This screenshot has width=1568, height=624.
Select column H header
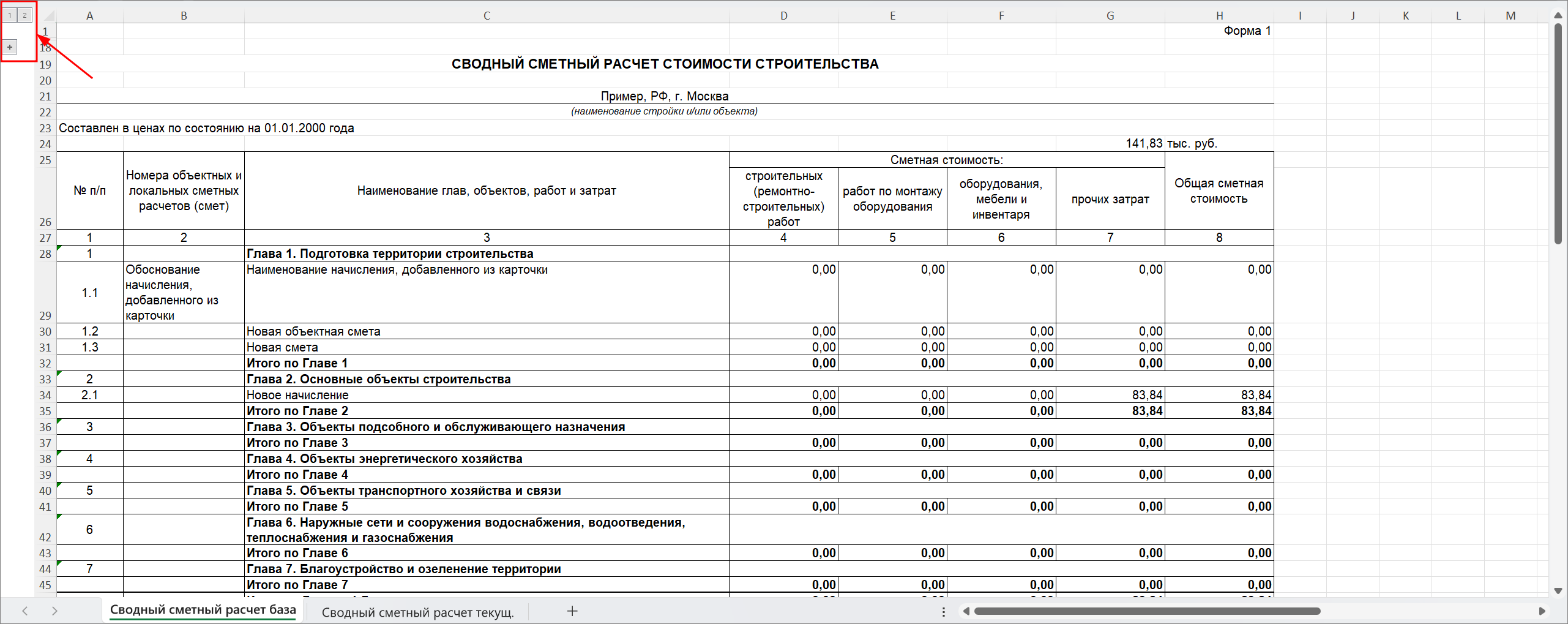tap(1219, 15)
